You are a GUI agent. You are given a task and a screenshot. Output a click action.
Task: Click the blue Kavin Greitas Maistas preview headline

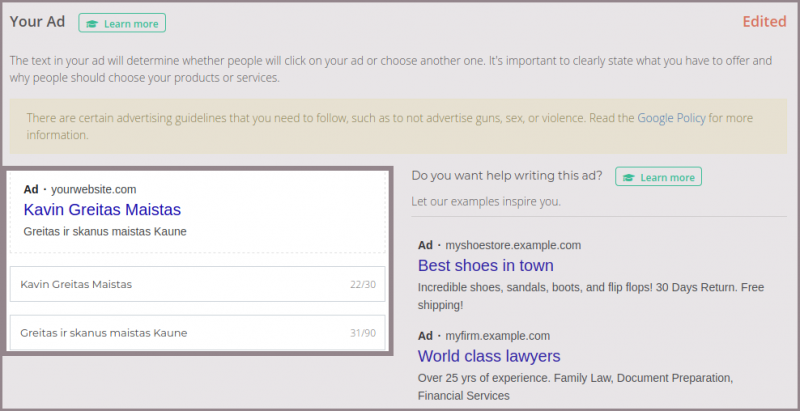(x=101, y=210)
